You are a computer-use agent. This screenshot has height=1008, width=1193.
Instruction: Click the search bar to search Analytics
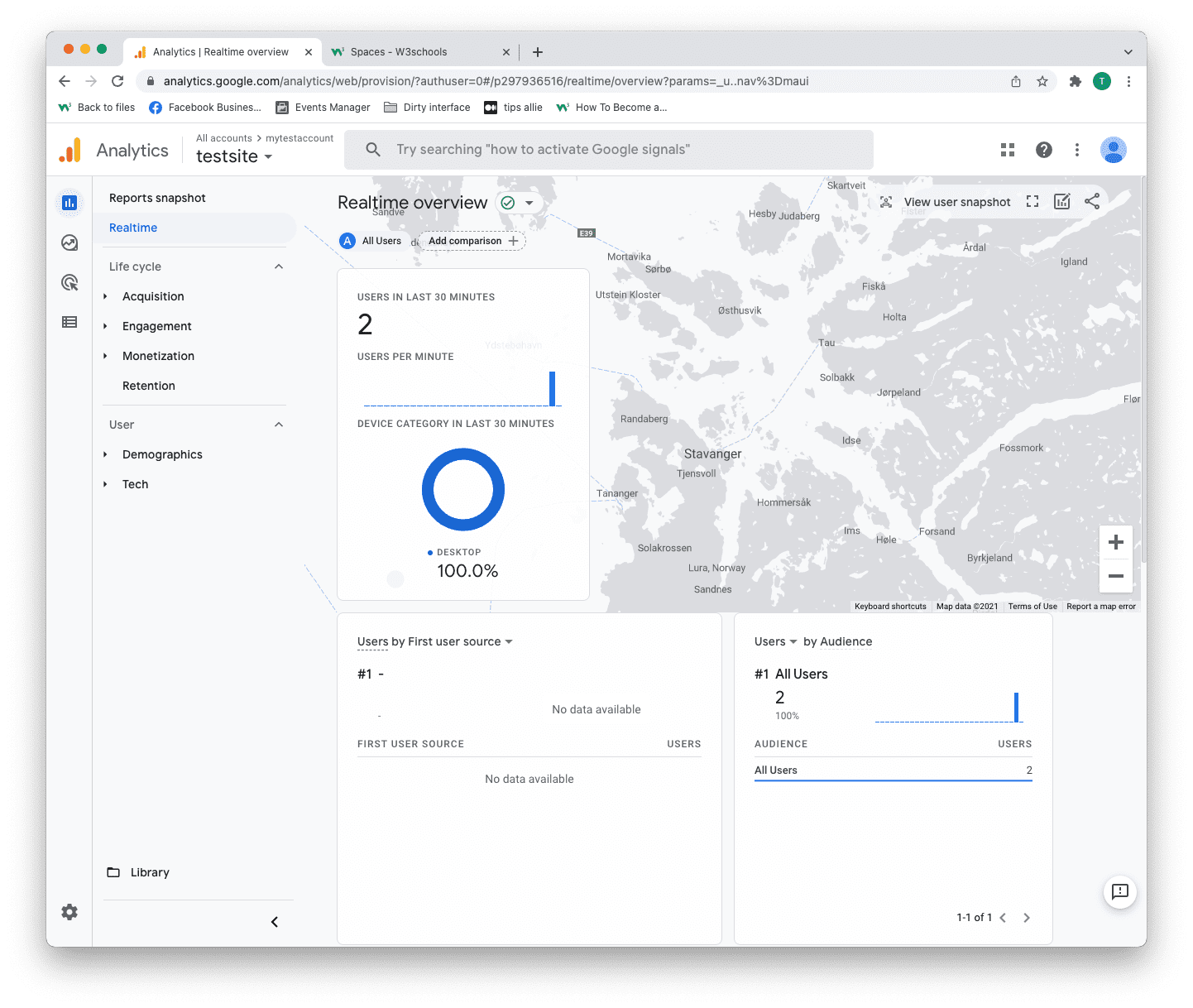click(x=609, y=150)
